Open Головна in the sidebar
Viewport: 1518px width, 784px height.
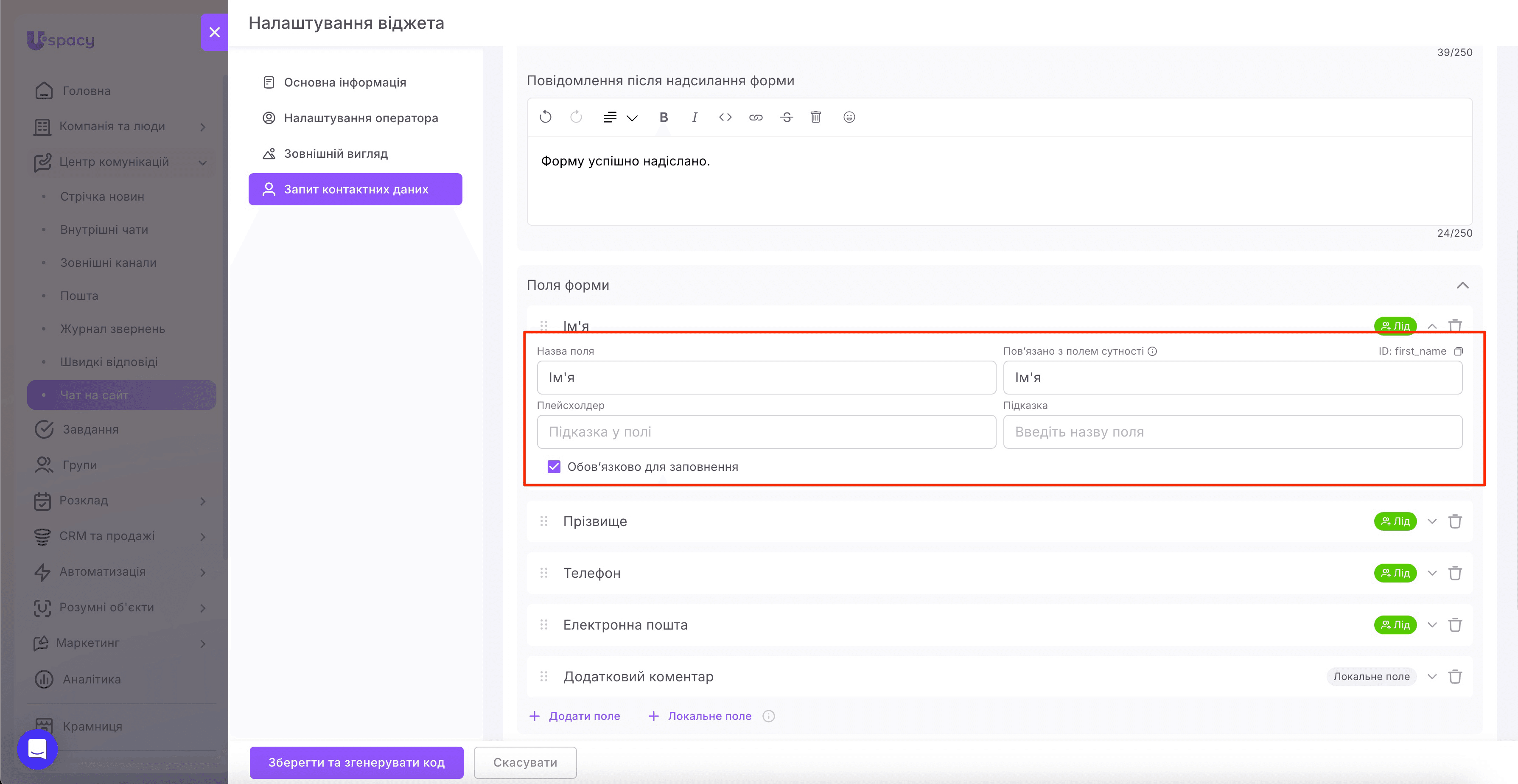pyautogui.click(x=121, y=91)
